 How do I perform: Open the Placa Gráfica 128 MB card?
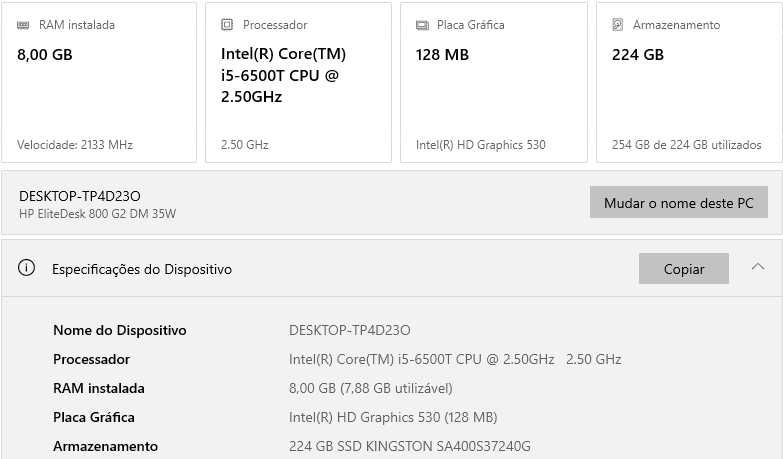tap(493, 82)
